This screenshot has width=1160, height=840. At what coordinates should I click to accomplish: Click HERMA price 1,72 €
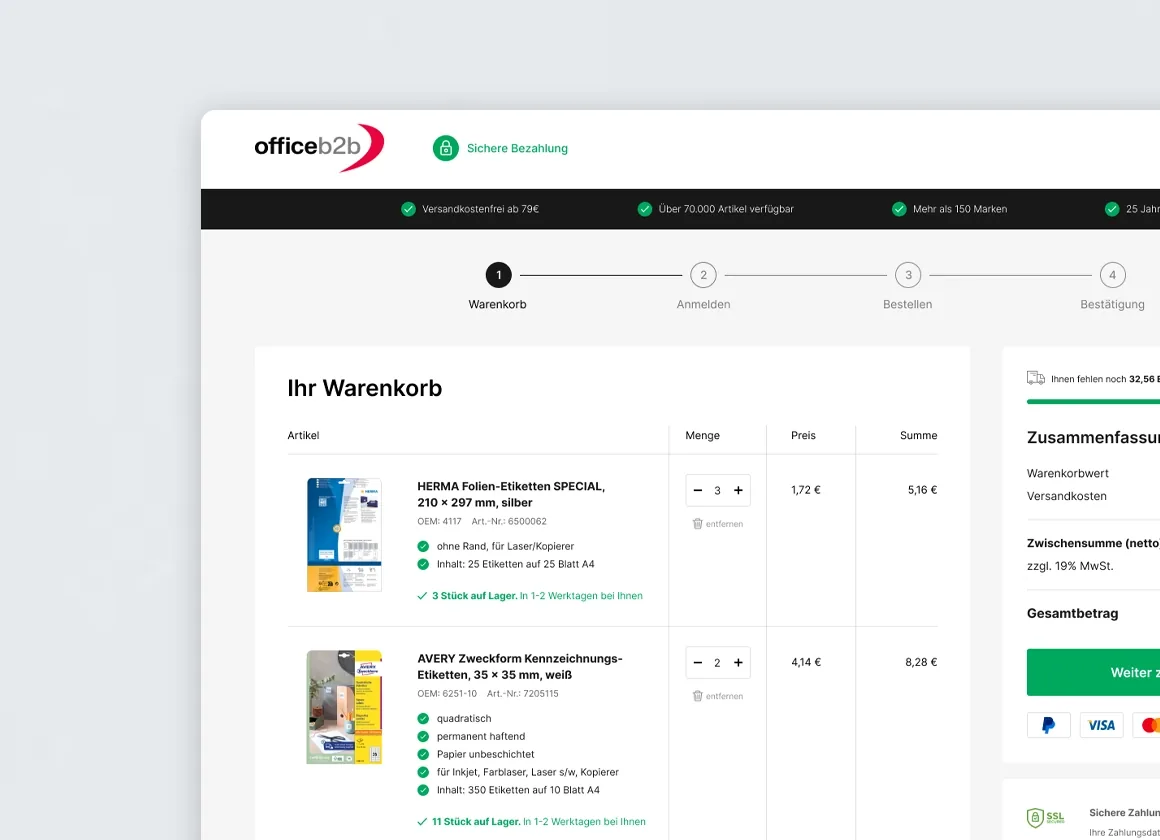(x=806, y=490)
